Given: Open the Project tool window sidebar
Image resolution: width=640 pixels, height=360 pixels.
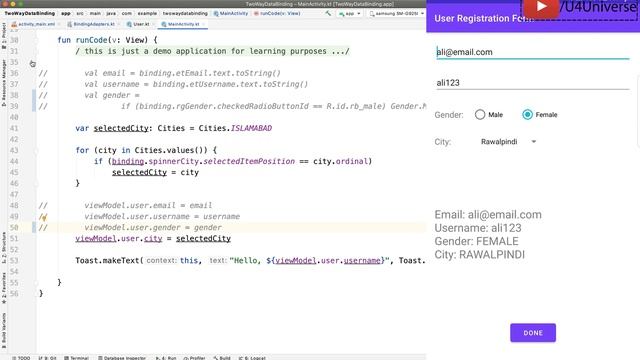Looking at the screenshot, I should click(4, 36).
